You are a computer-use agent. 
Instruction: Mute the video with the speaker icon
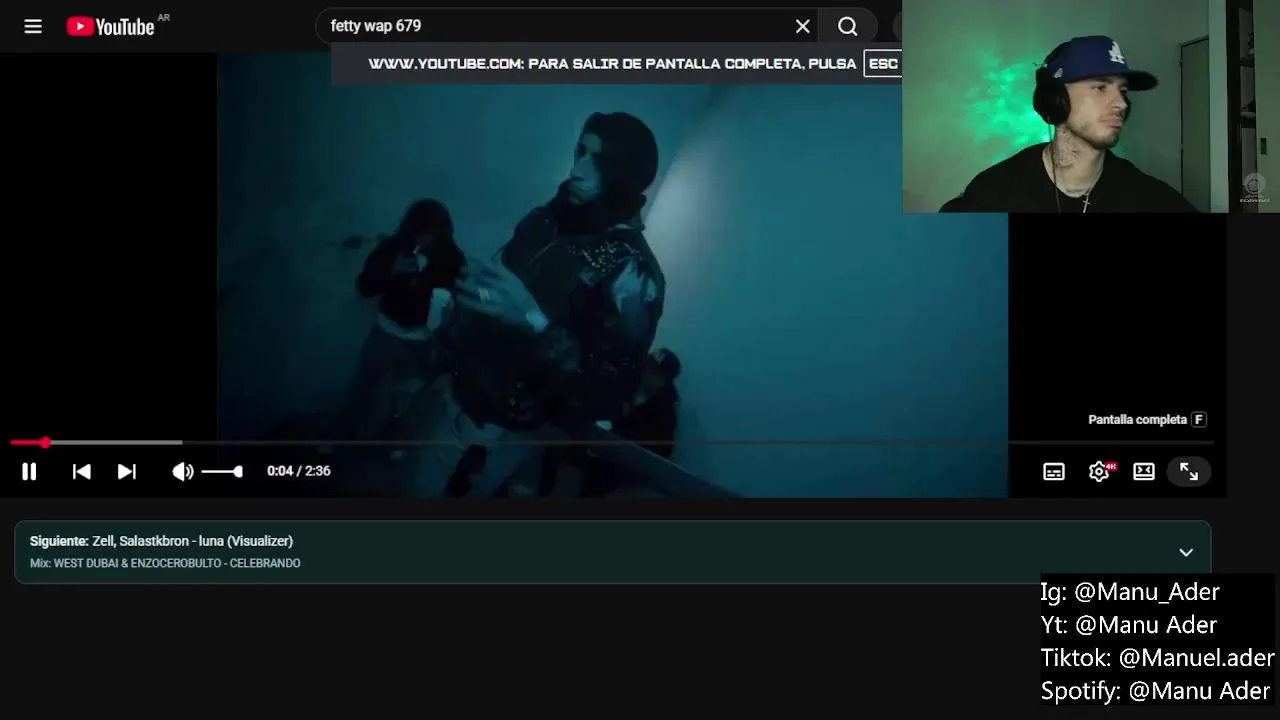click(182, 472)
